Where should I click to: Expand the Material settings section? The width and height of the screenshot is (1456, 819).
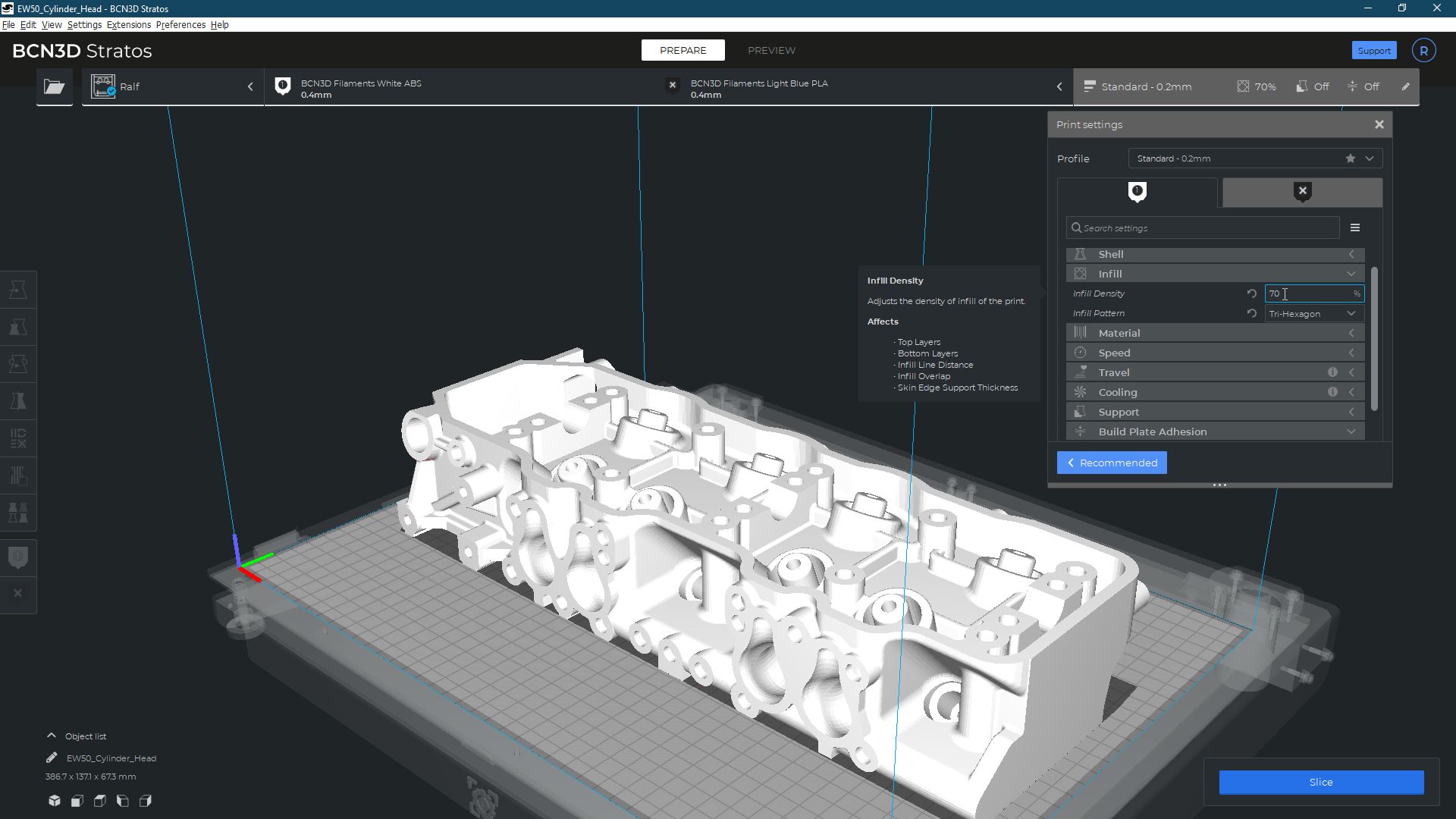(x=1215, y=333)
